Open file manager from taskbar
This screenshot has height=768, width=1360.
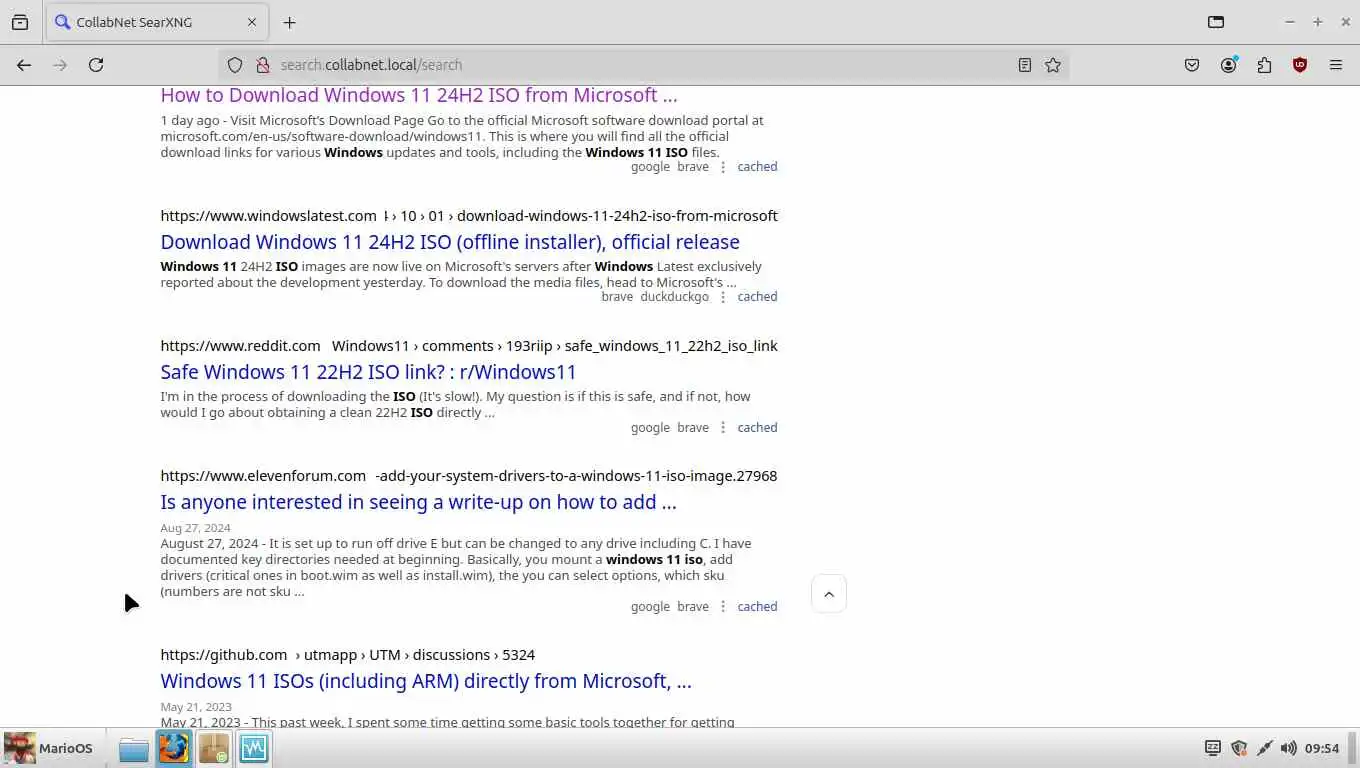click(x=133, y=748)
